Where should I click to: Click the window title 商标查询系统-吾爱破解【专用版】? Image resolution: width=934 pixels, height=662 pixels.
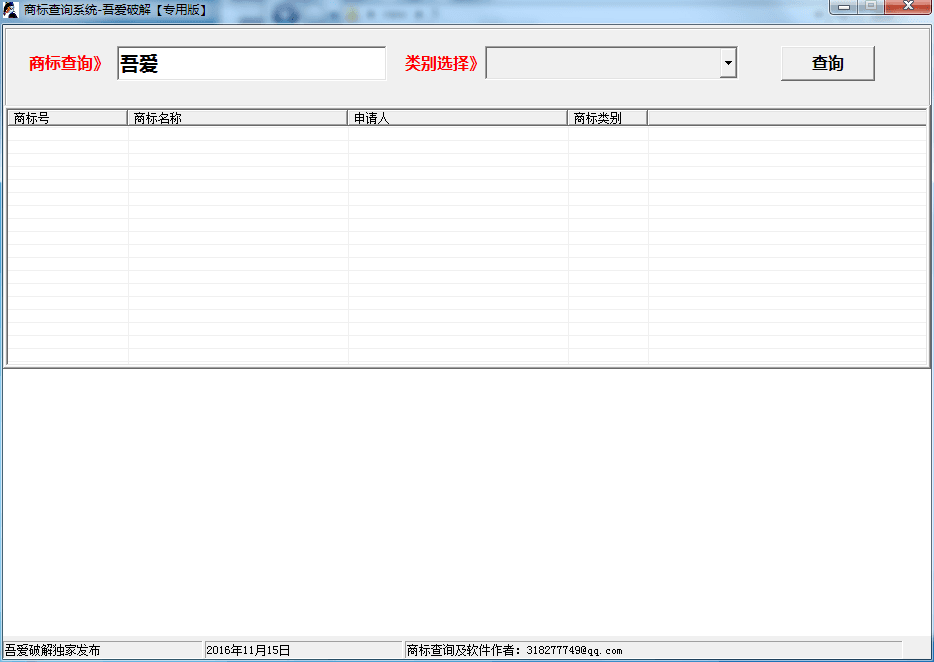[116, 10]
